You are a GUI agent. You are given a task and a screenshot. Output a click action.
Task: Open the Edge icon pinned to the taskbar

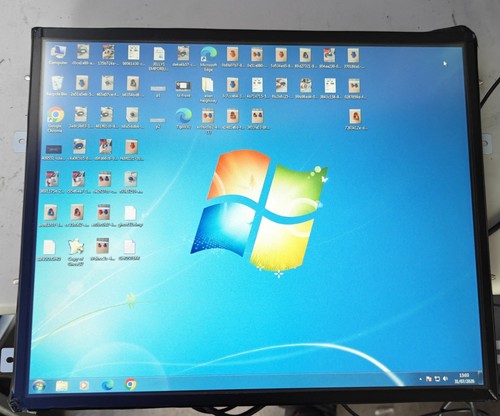click(x=107, y=385)
